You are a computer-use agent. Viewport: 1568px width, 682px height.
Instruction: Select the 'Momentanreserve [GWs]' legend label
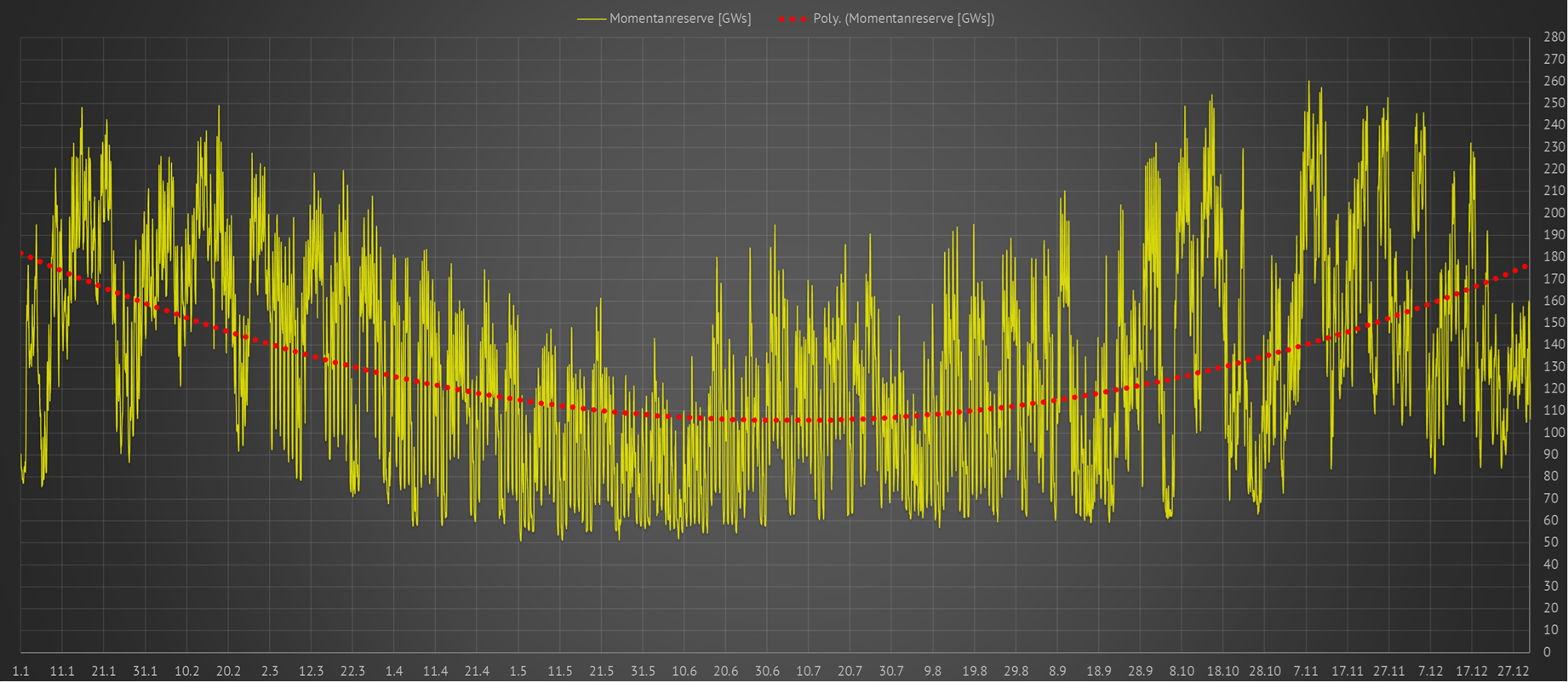680,19
